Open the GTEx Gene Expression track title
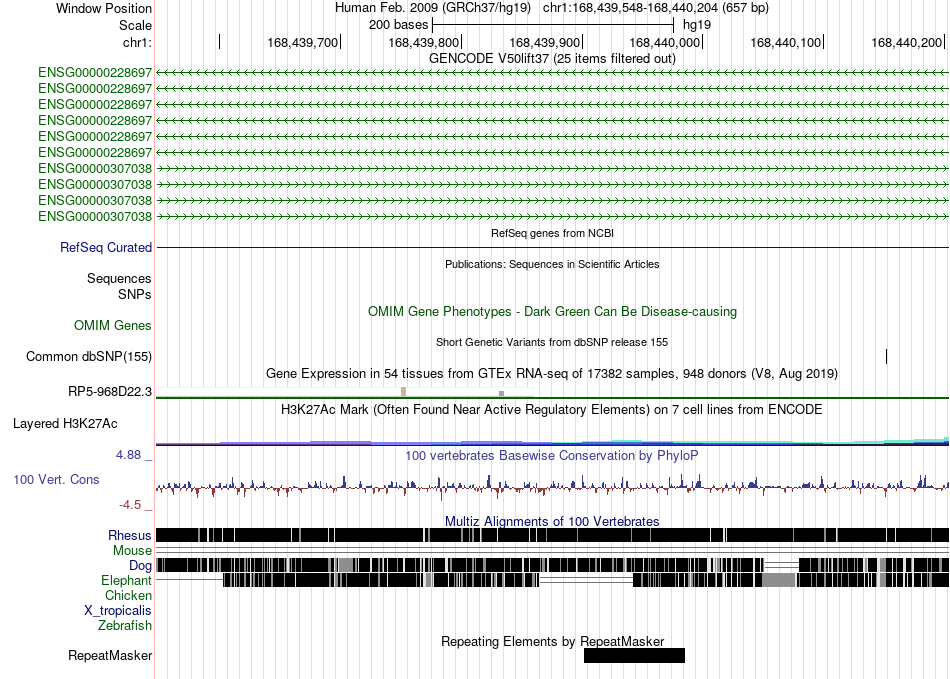 pos(552,373)
